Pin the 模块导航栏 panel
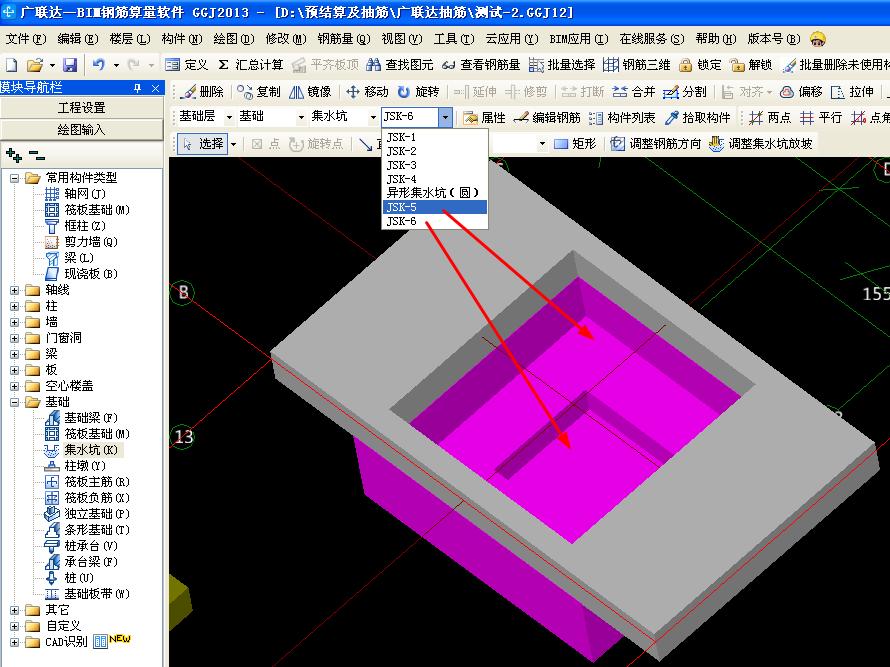Screen dimensions: 890x667 (x=137, y=88)
